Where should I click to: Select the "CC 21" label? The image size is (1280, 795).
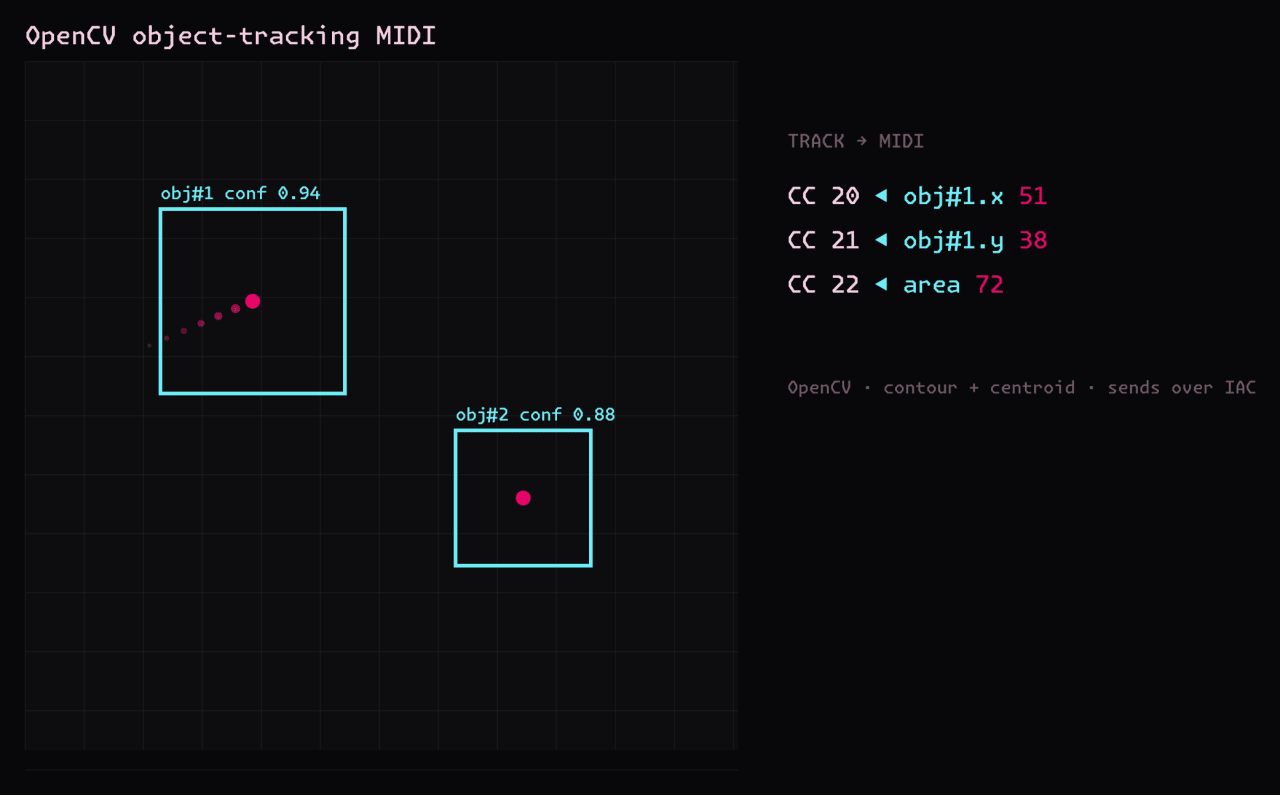pyautogui.click(x=824, y=240)
